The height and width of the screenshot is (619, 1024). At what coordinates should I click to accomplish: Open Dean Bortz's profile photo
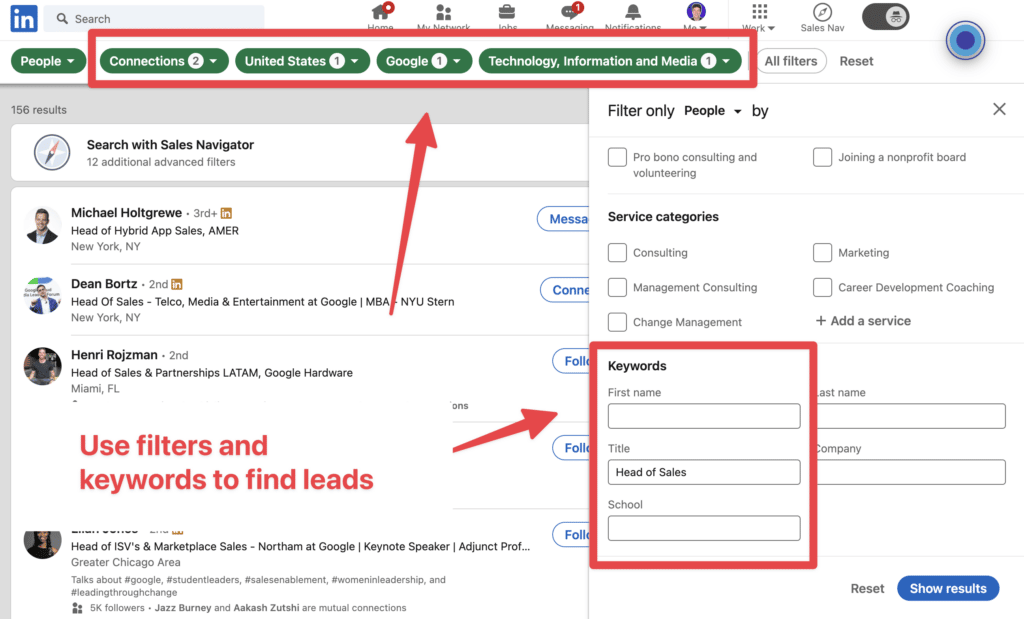coord(42,296)
